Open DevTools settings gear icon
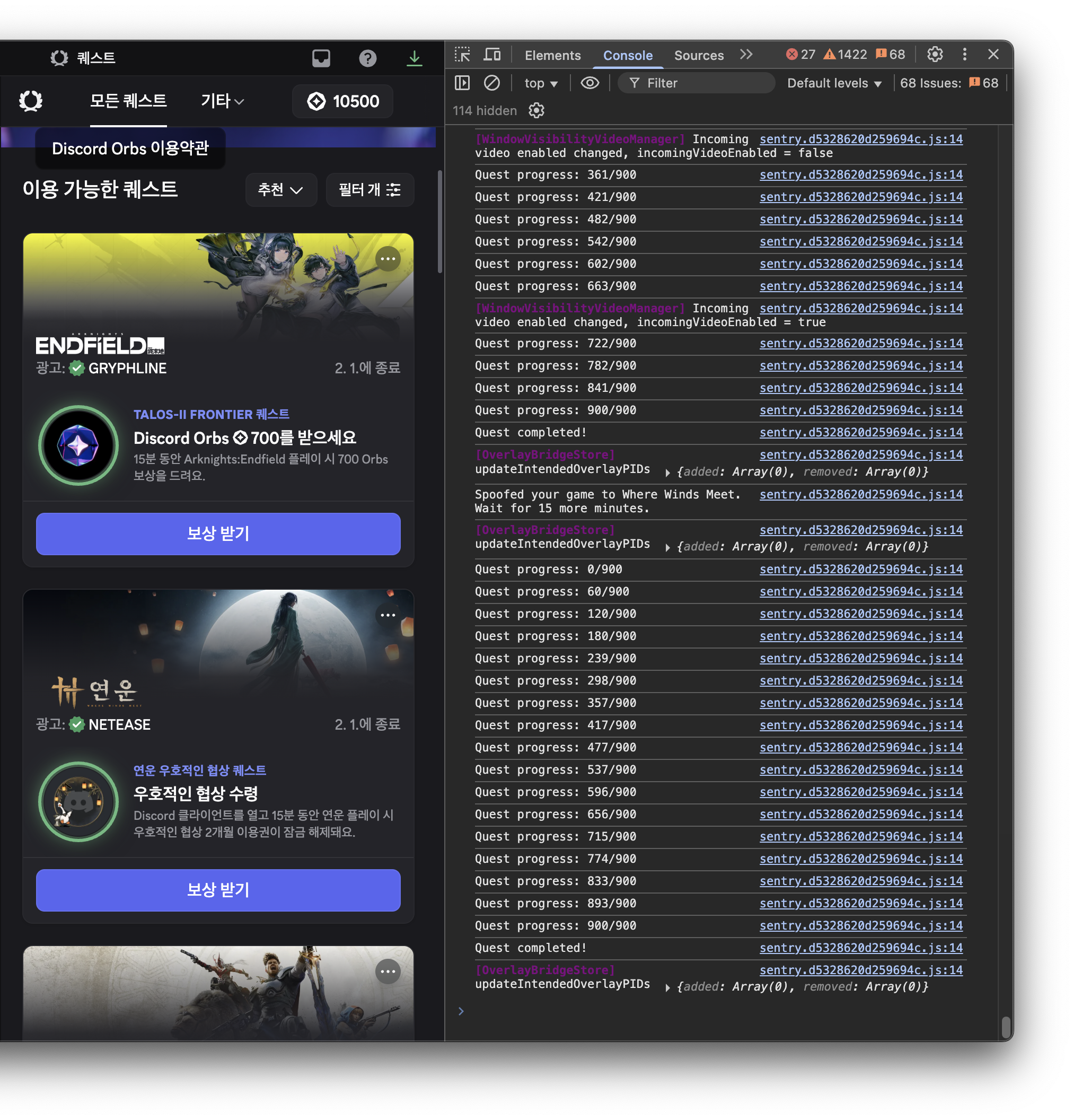 point(935,55)
